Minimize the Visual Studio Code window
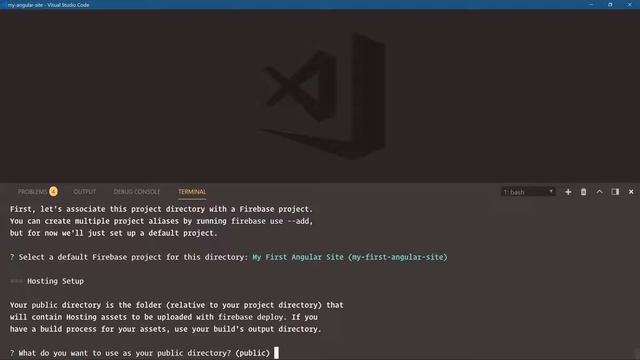The height and width of the screenshot is (360, 640). coord(591,4)
